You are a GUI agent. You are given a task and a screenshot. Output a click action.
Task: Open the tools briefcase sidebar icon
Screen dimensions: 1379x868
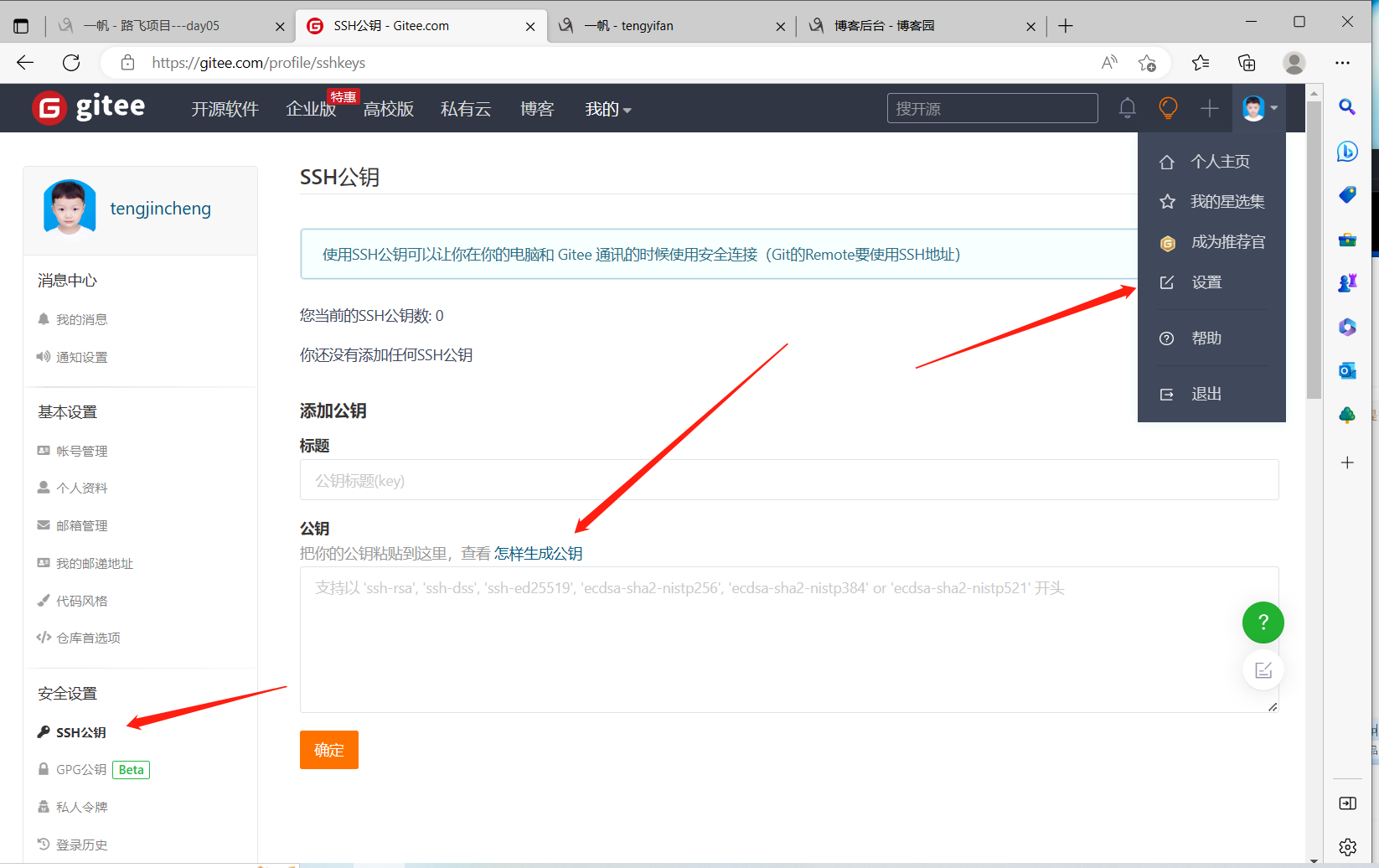tap(1347, 240)
